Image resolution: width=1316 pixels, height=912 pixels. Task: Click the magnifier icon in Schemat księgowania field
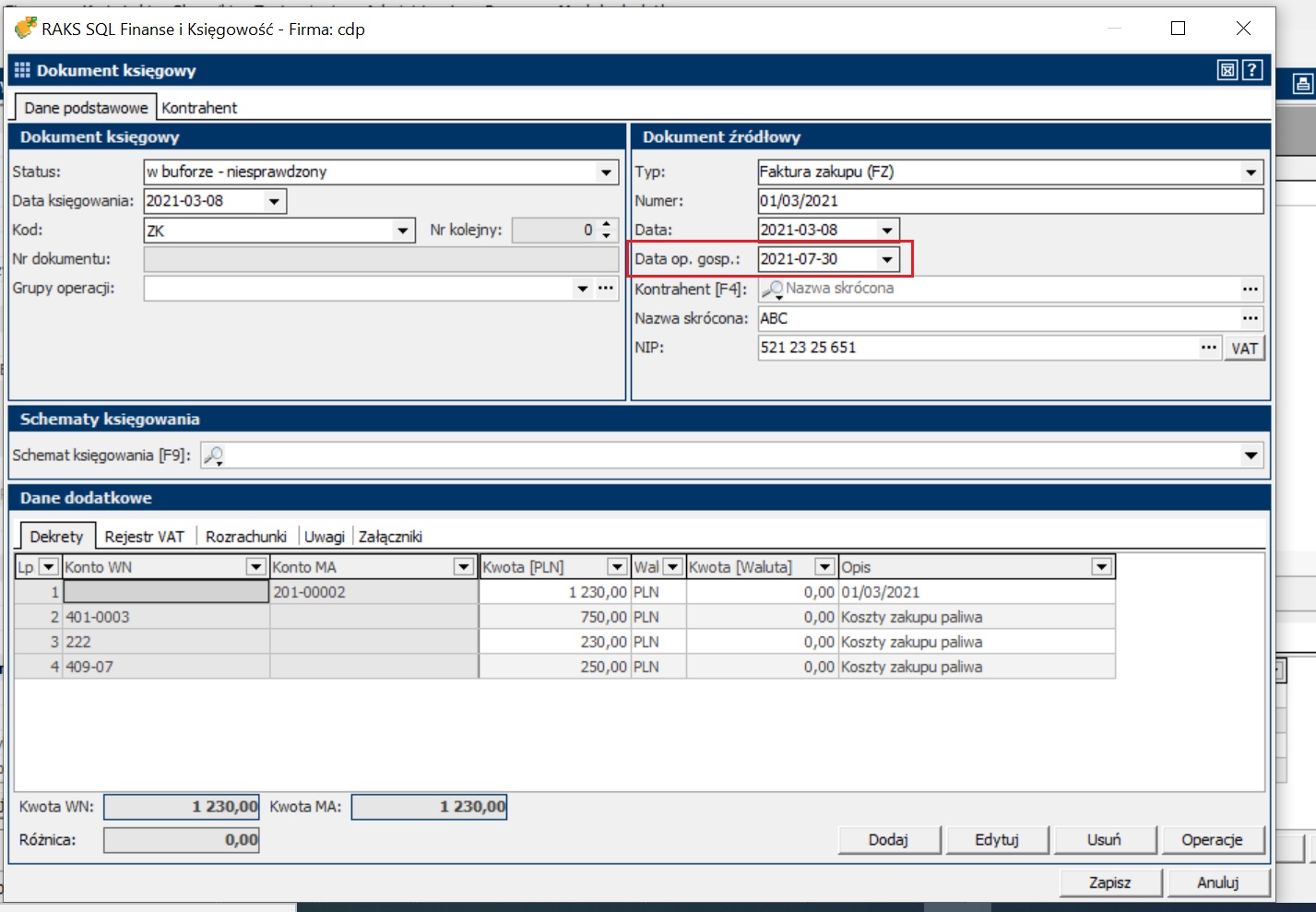tap(213, 456)
